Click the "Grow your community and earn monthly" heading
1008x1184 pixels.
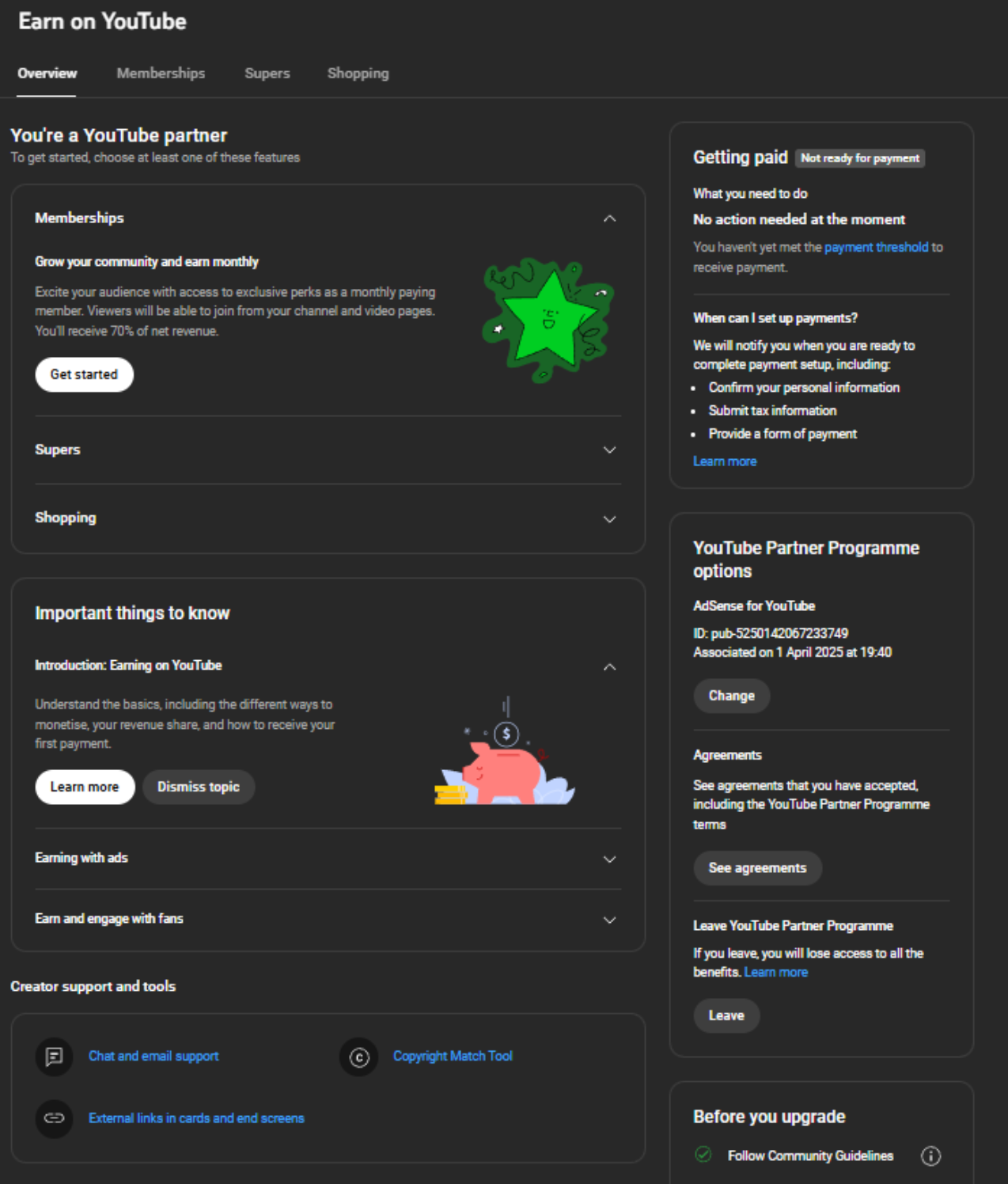146,262
